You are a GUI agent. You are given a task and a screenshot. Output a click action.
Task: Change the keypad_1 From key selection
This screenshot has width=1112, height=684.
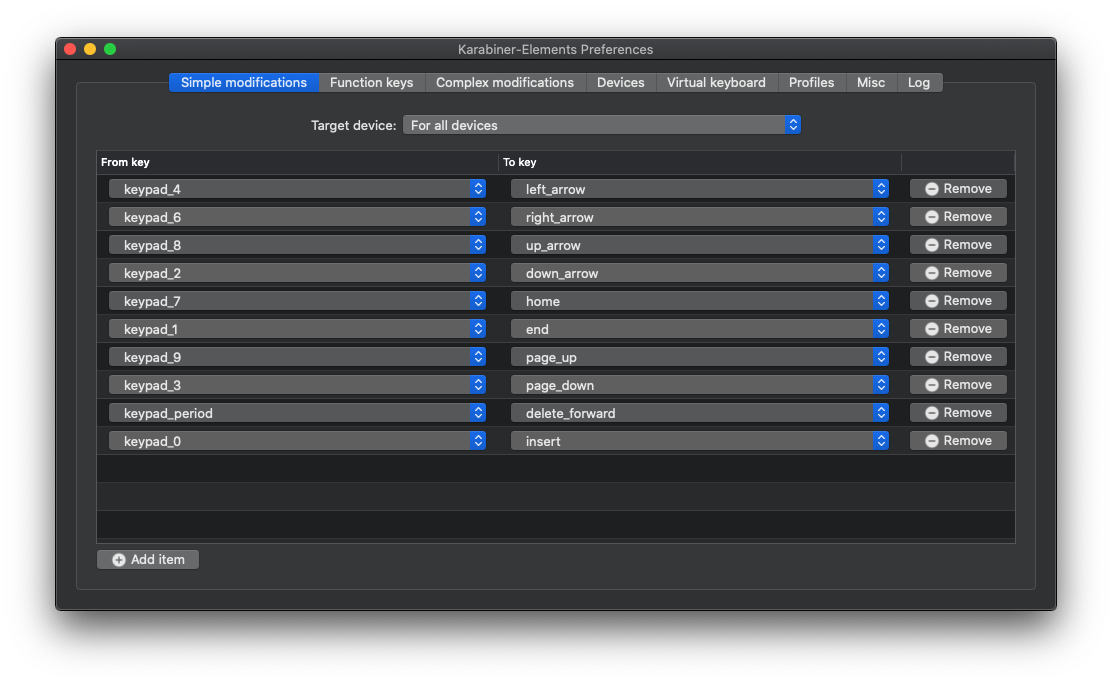tap(297, 329)
